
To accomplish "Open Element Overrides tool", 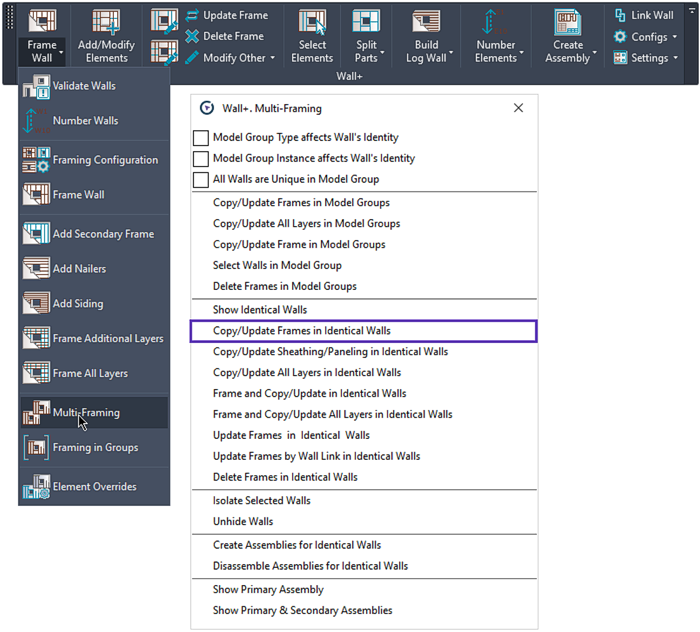I will click(36, 487).
